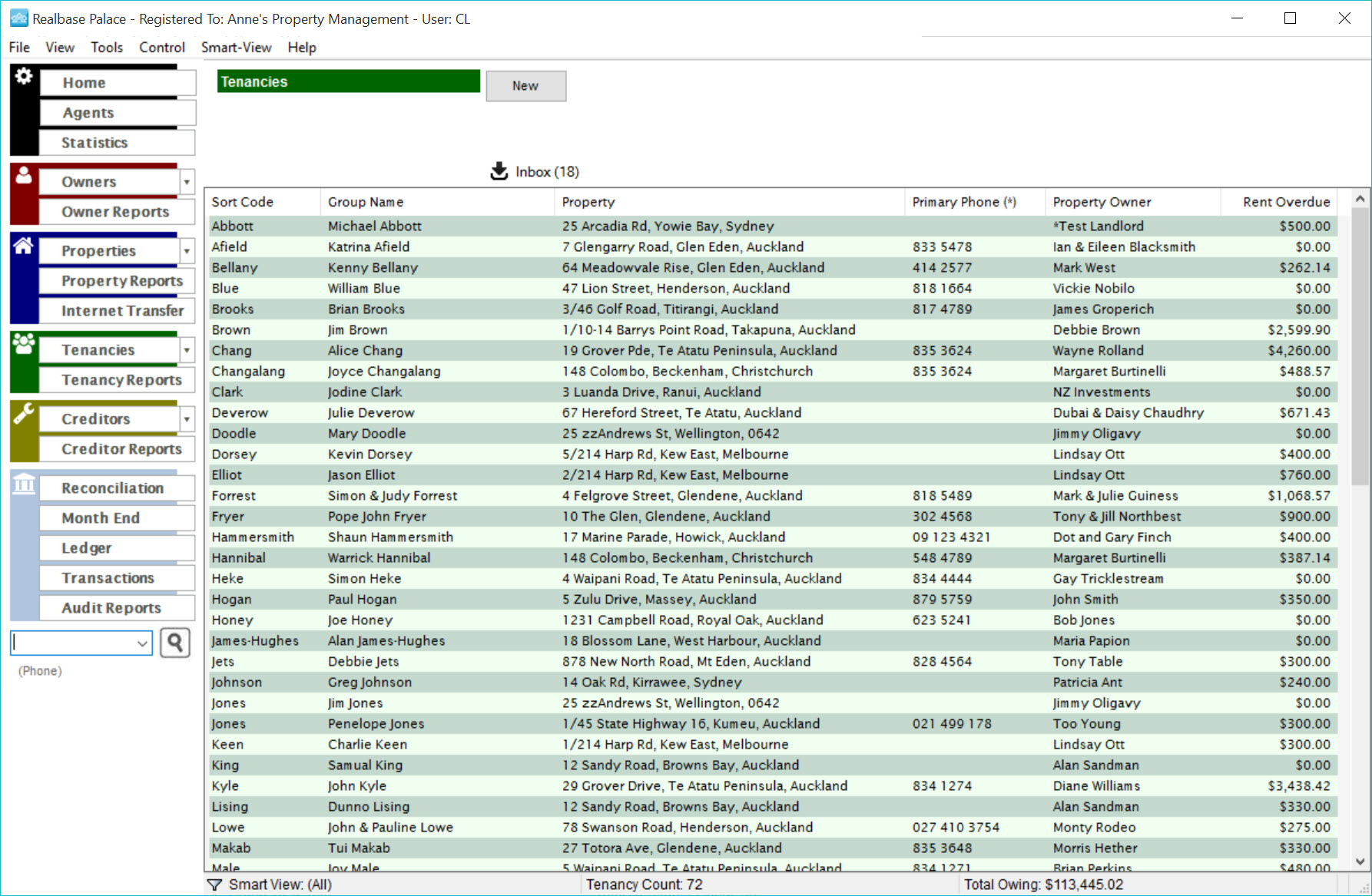
Task: Click the person icon beside Owners
Action: tap(24, 175)
